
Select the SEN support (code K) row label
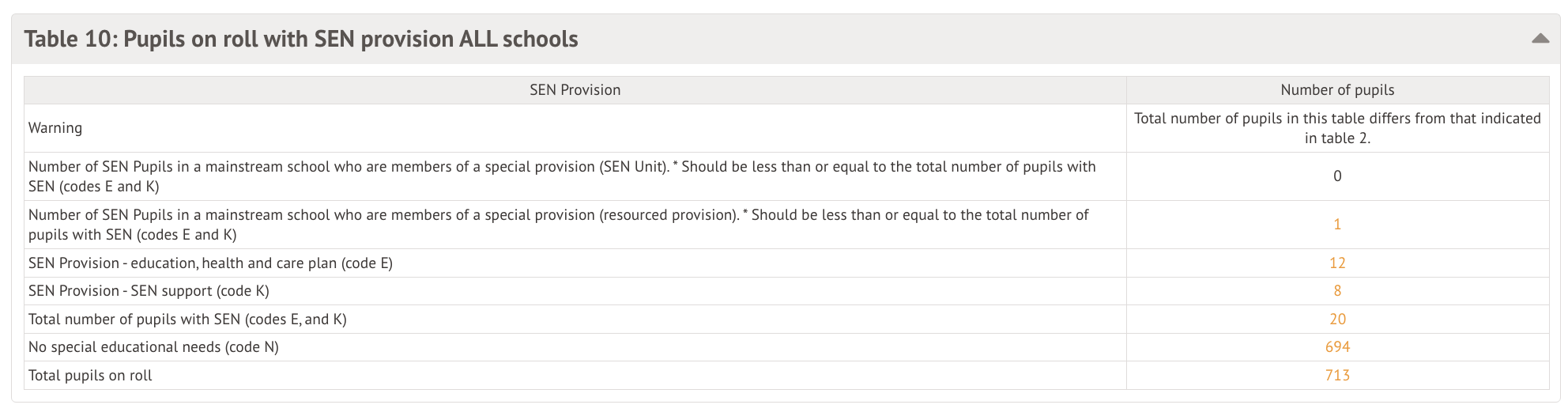149,291
